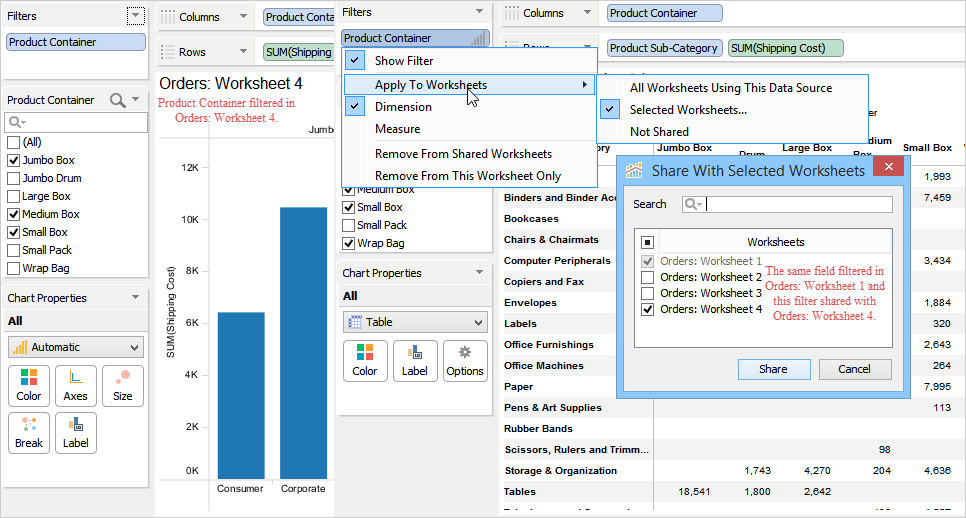Click the Color button in the left Chart Properties
Screen dimensions: 966x518
coord(28,386)
